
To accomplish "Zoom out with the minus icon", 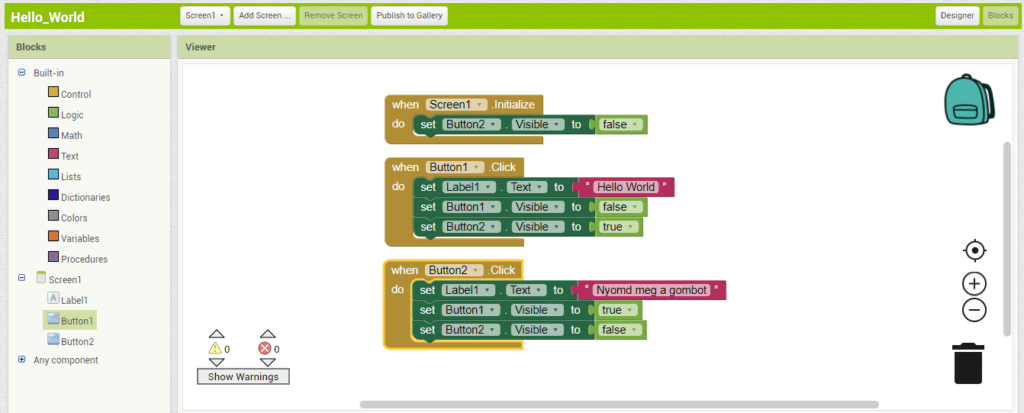I will 974,310.
